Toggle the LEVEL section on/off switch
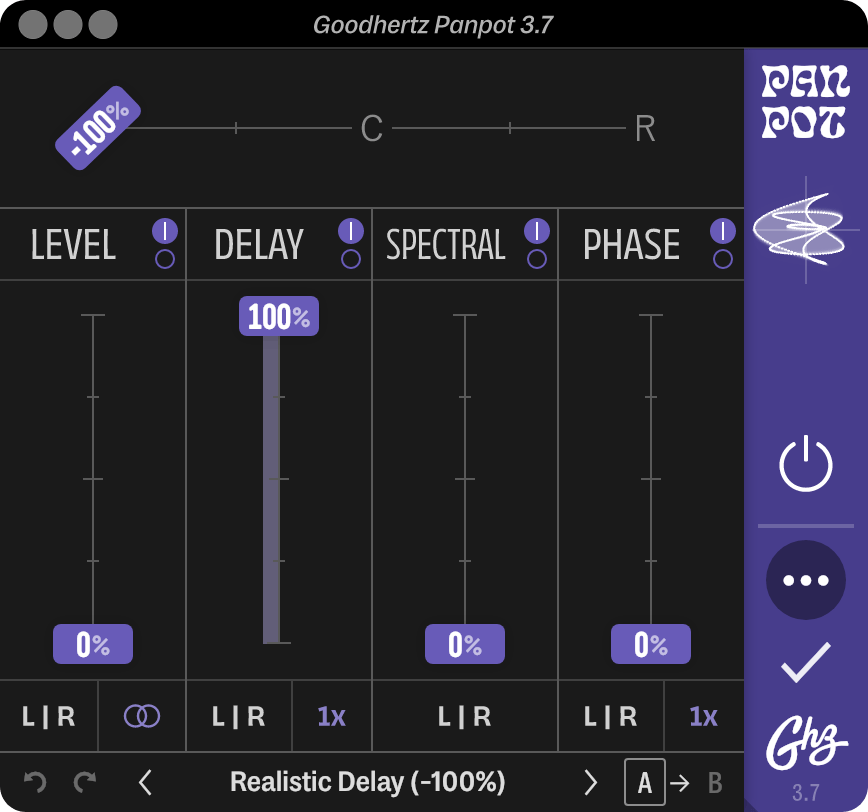This screenshot has width=868, height=812. [x=165, y=244]
